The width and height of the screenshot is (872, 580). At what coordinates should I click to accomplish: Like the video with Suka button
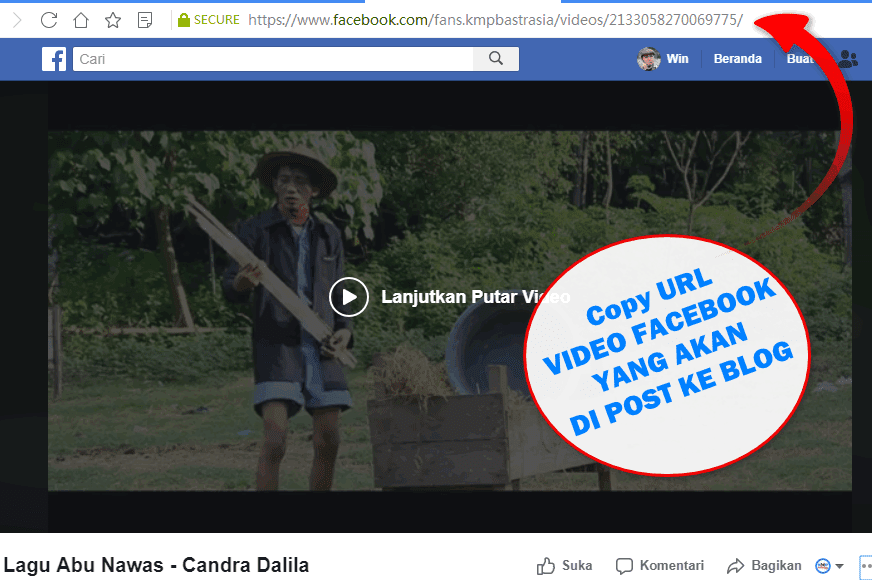(564, 566)
